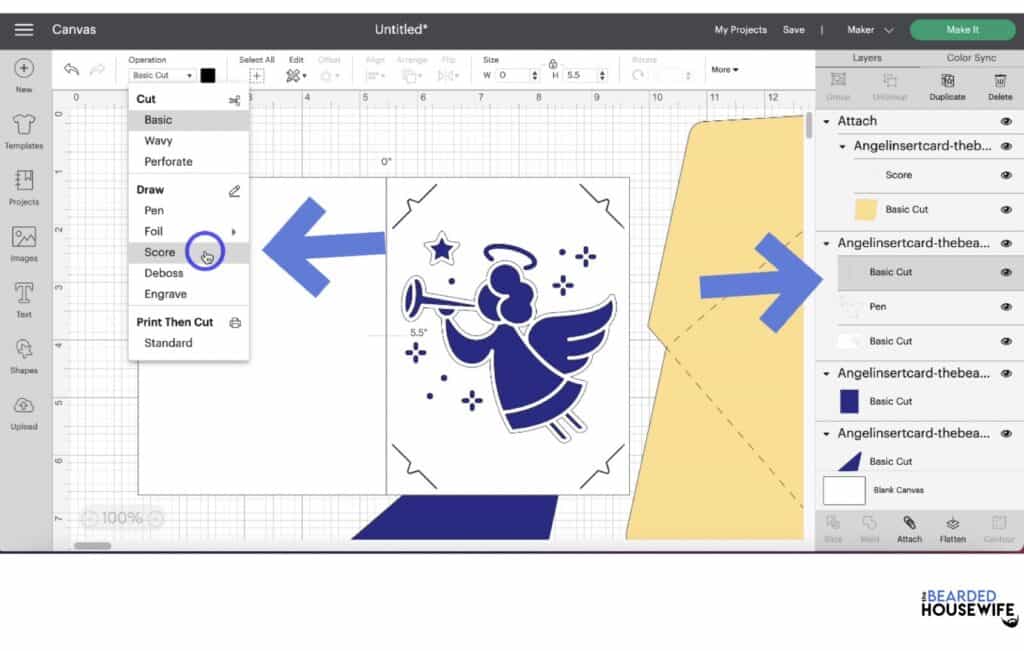This screenshot has width=1024, height=651.
Task: Click the Save link
Action: pyautogui.click(x=794, y=29)
